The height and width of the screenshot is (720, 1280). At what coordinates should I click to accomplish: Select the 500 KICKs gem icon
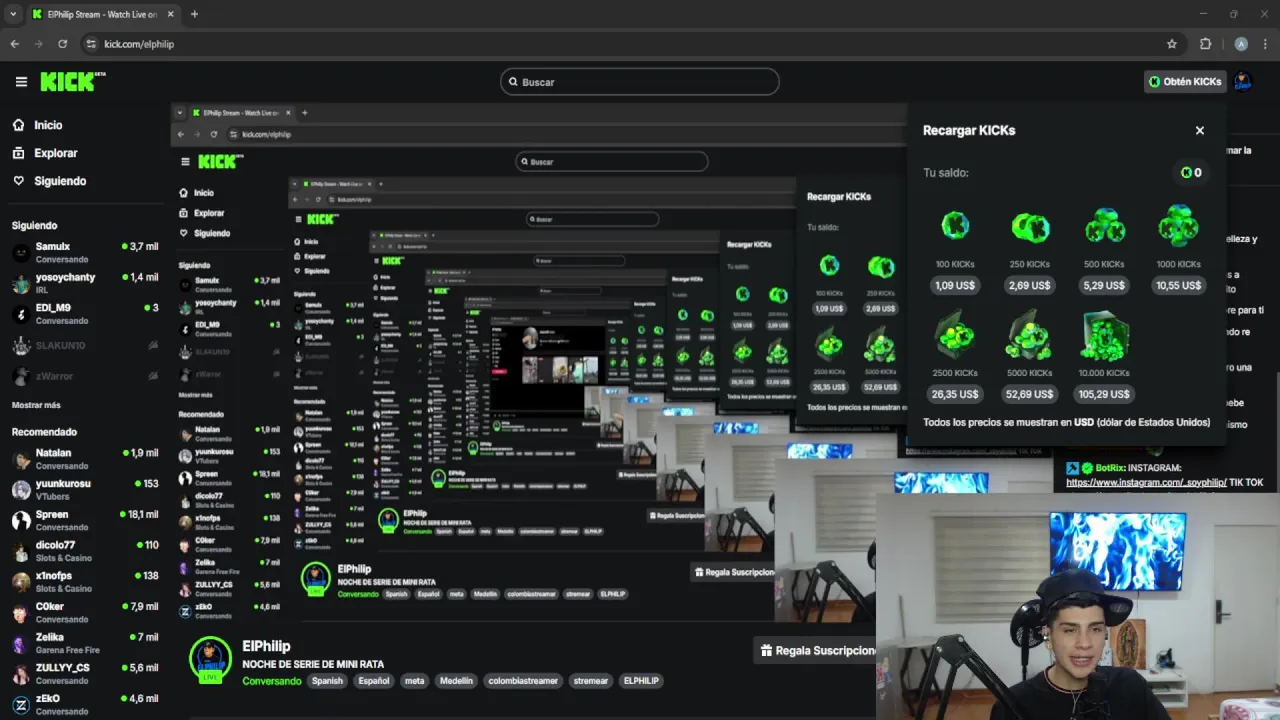point(1104,227)
